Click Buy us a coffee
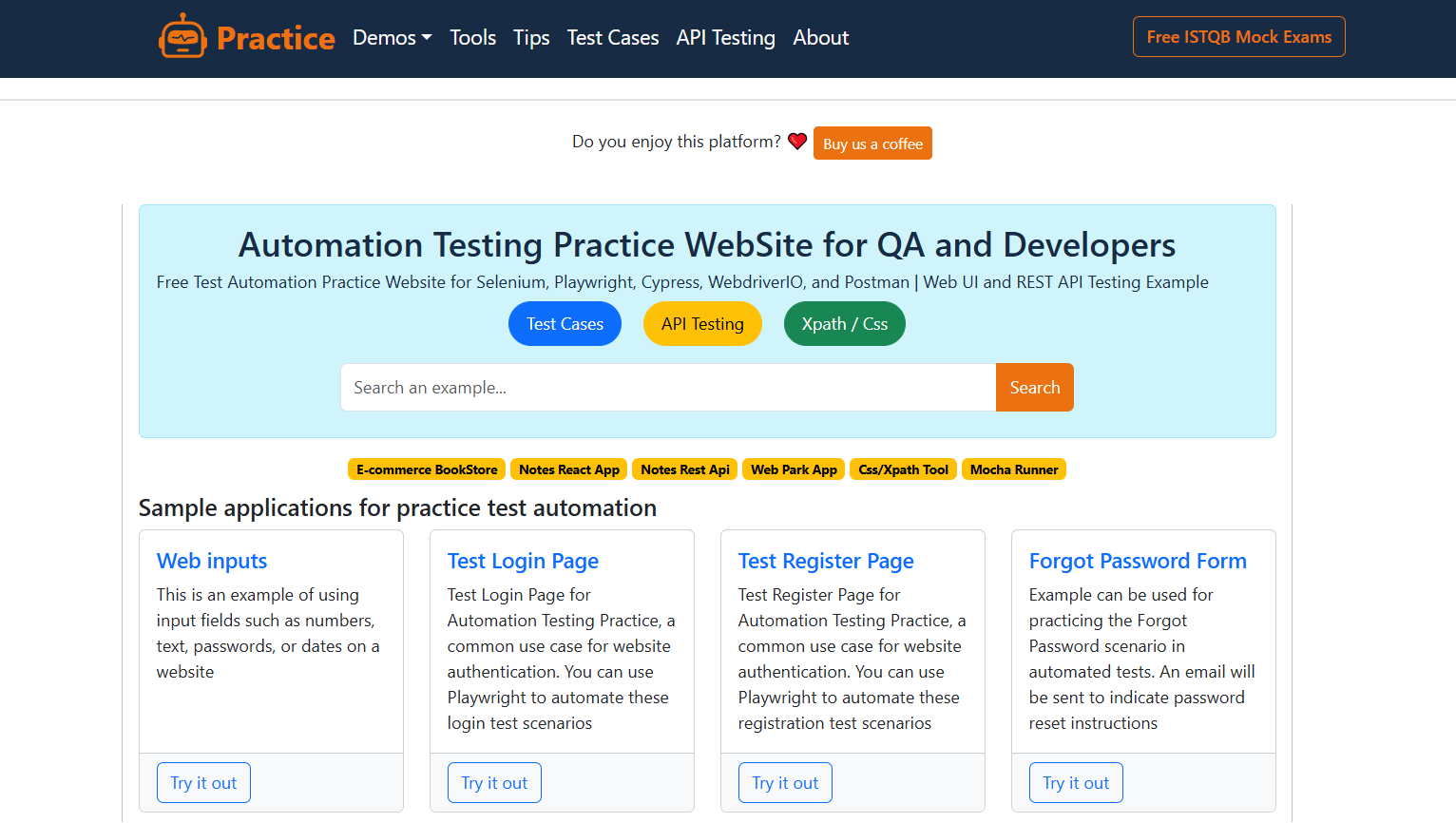 pyautogui.click(x=872, y=143)
